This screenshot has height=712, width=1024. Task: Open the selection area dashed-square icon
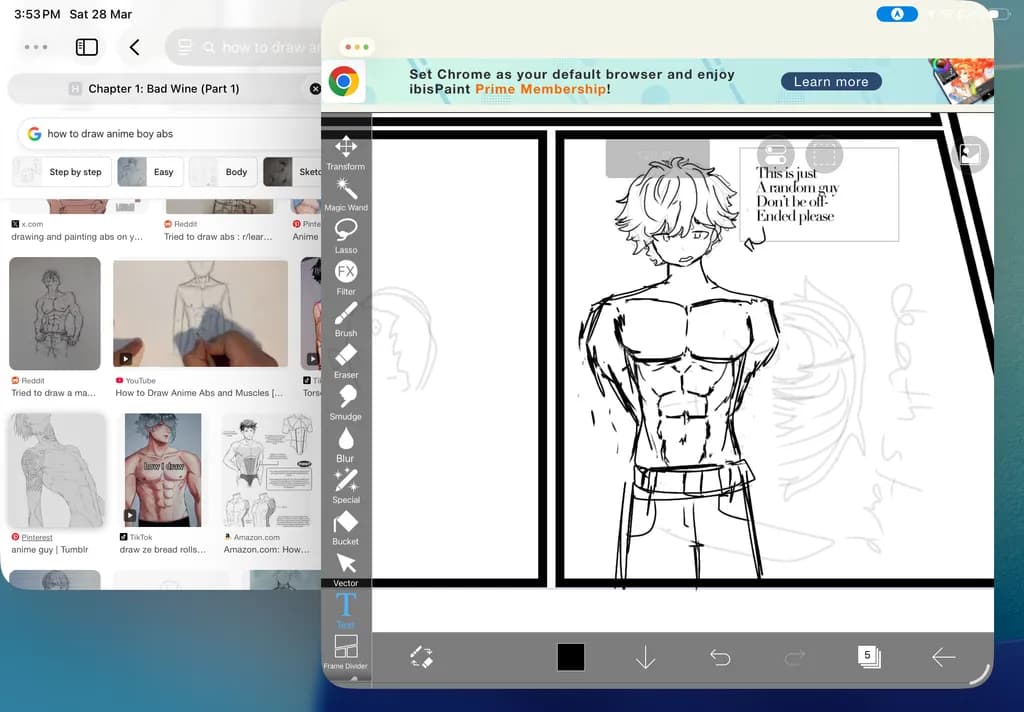824,155
